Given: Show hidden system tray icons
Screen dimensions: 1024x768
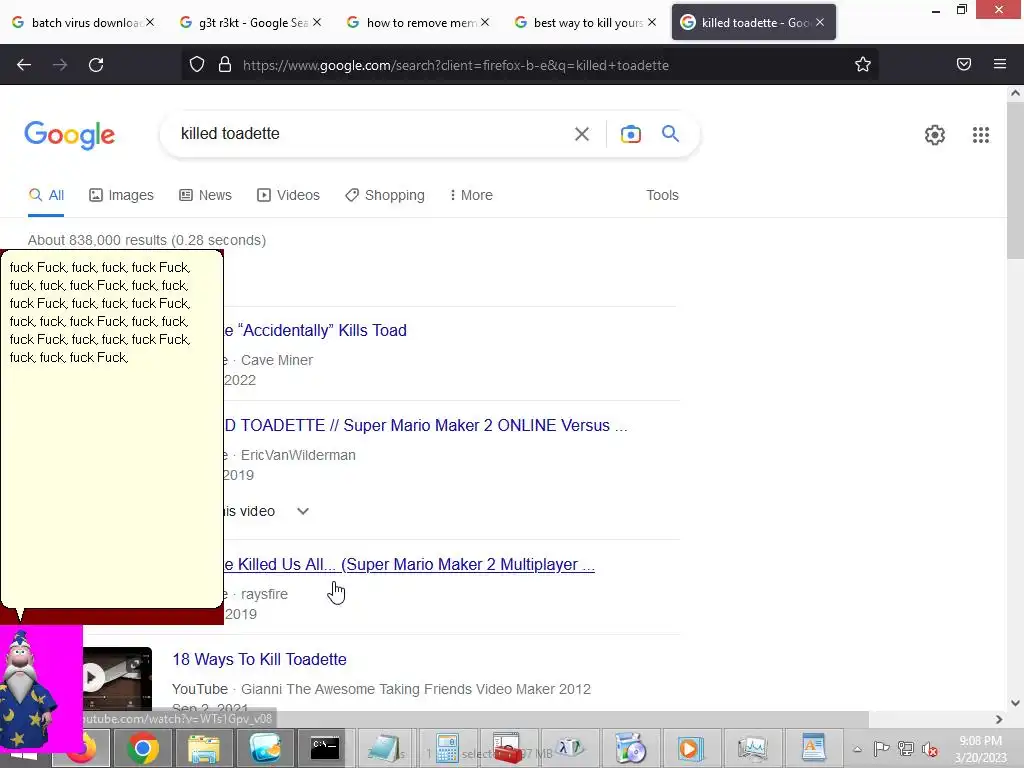Looking at the screenshot, I should coord(857,749).
